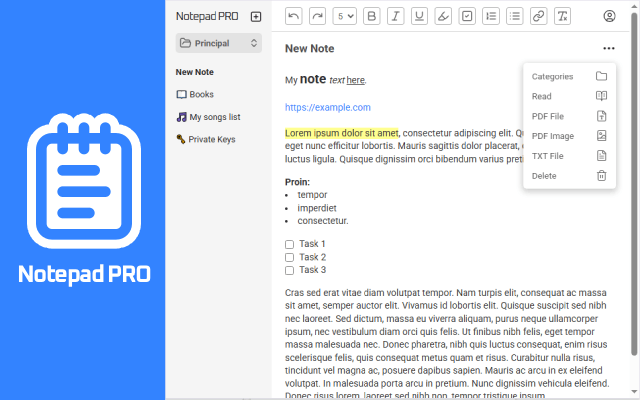Click the redo arrow icon

pos(318,16)
